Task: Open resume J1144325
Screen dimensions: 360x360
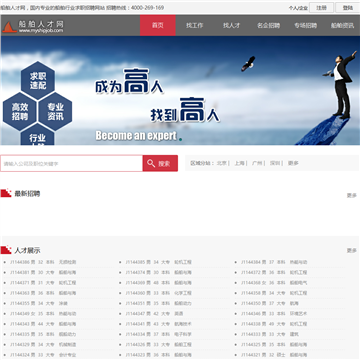Action: [x=274, y=345]
